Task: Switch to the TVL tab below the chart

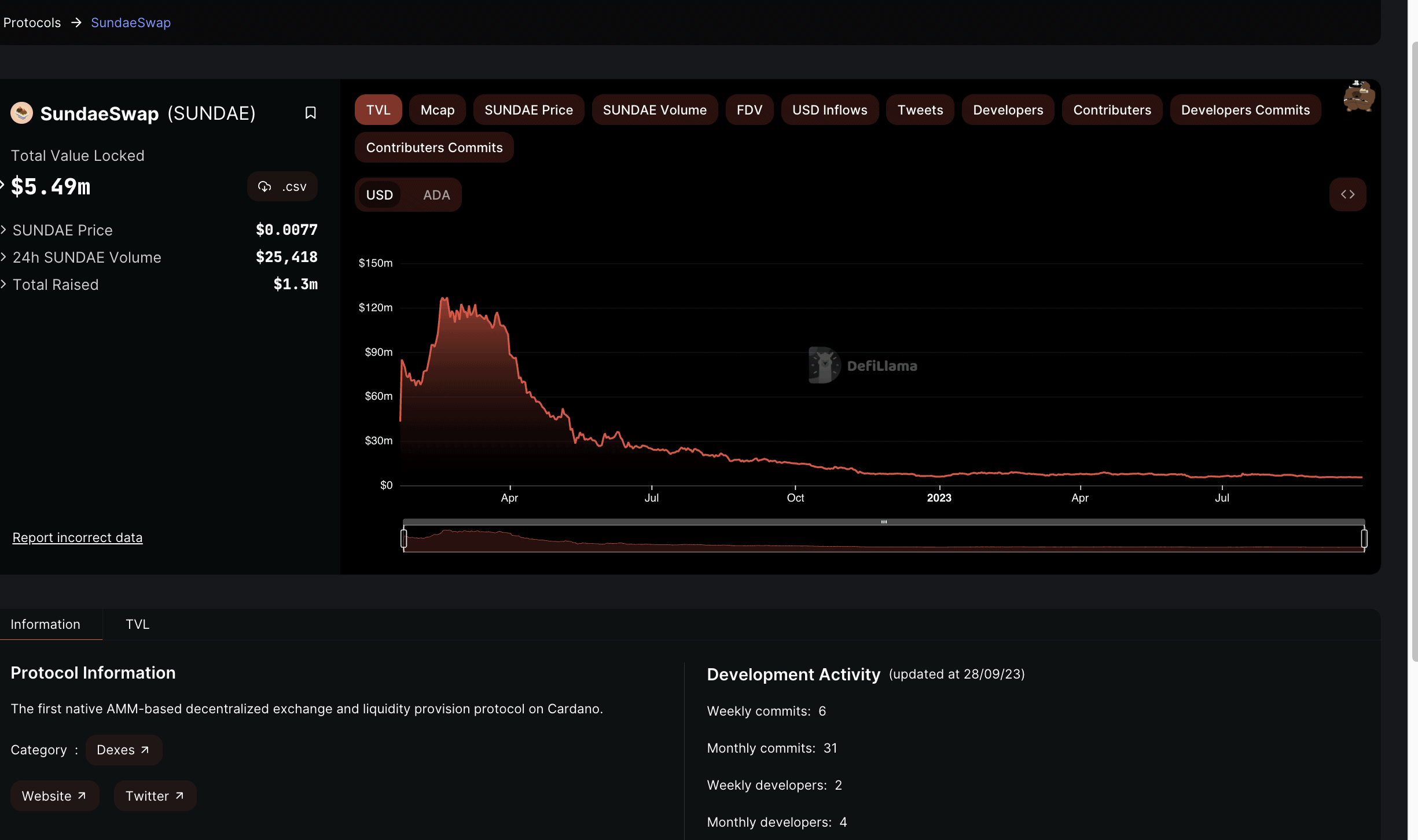Action: point(137,624)
